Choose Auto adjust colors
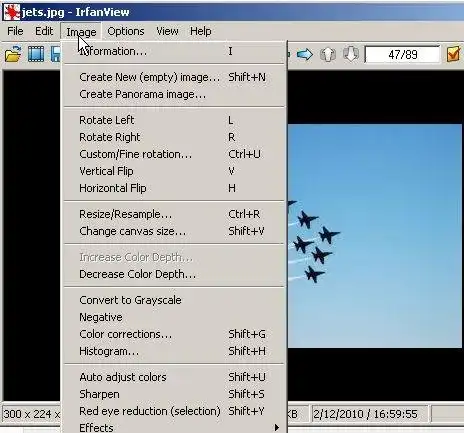 pyautogui.click(x=175, y=377)
